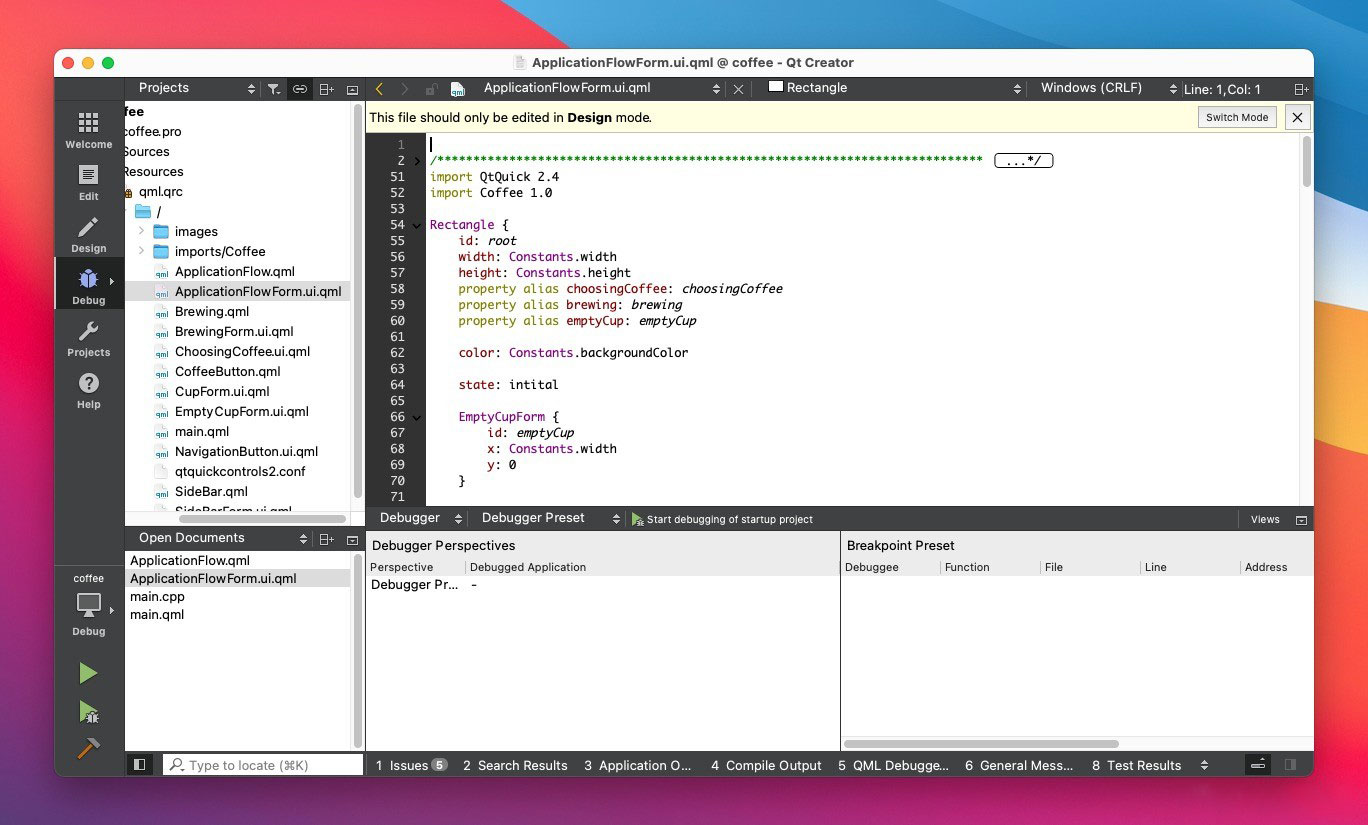The image size is (1368, 825).
Task: Toggle synchronize with editor link icon
Action: [x=299, y=89]
